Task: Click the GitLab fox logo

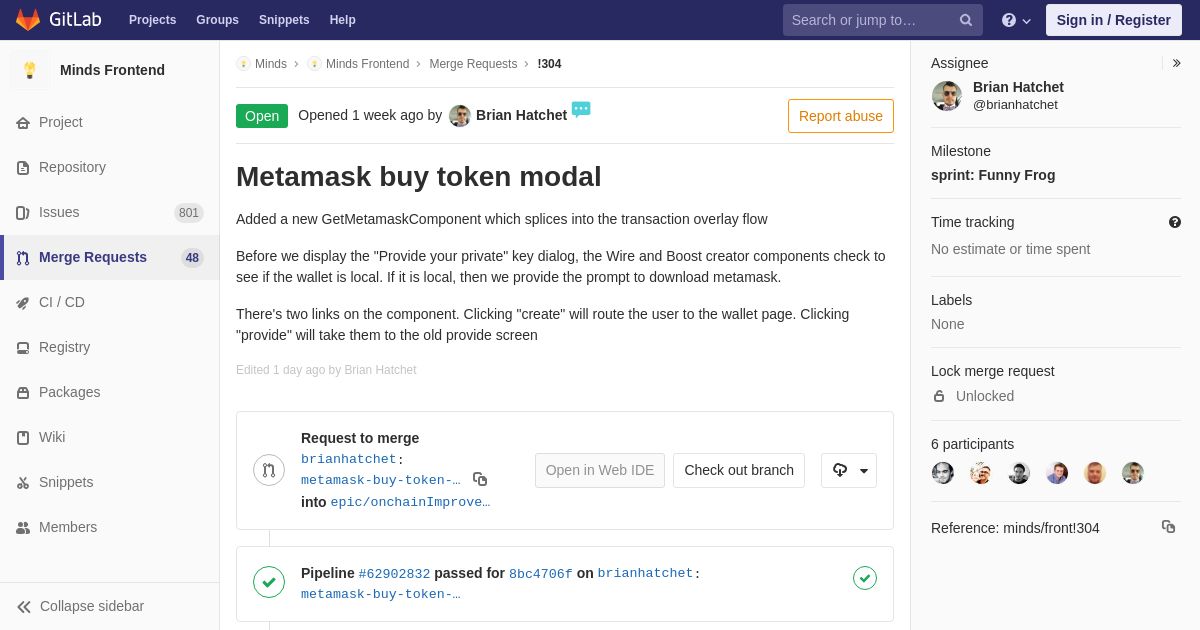Action: coord(28,20)
